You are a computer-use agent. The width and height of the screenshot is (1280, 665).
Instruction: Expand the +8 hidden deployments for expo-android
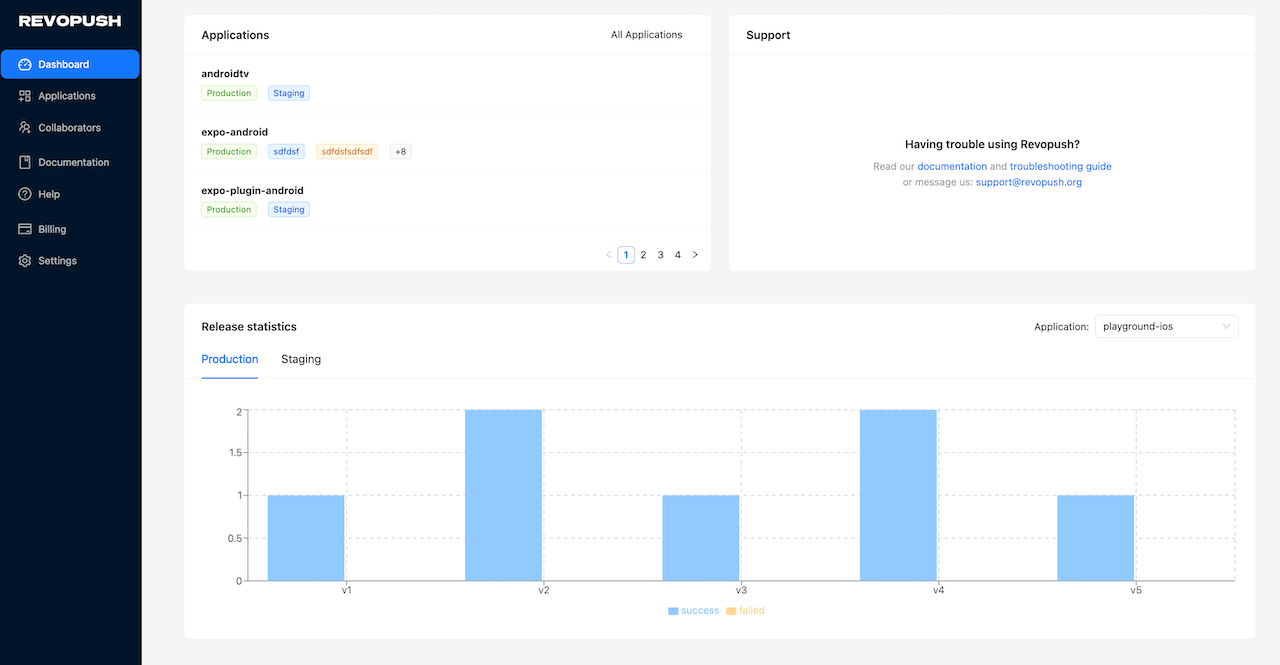coord(400,151)
